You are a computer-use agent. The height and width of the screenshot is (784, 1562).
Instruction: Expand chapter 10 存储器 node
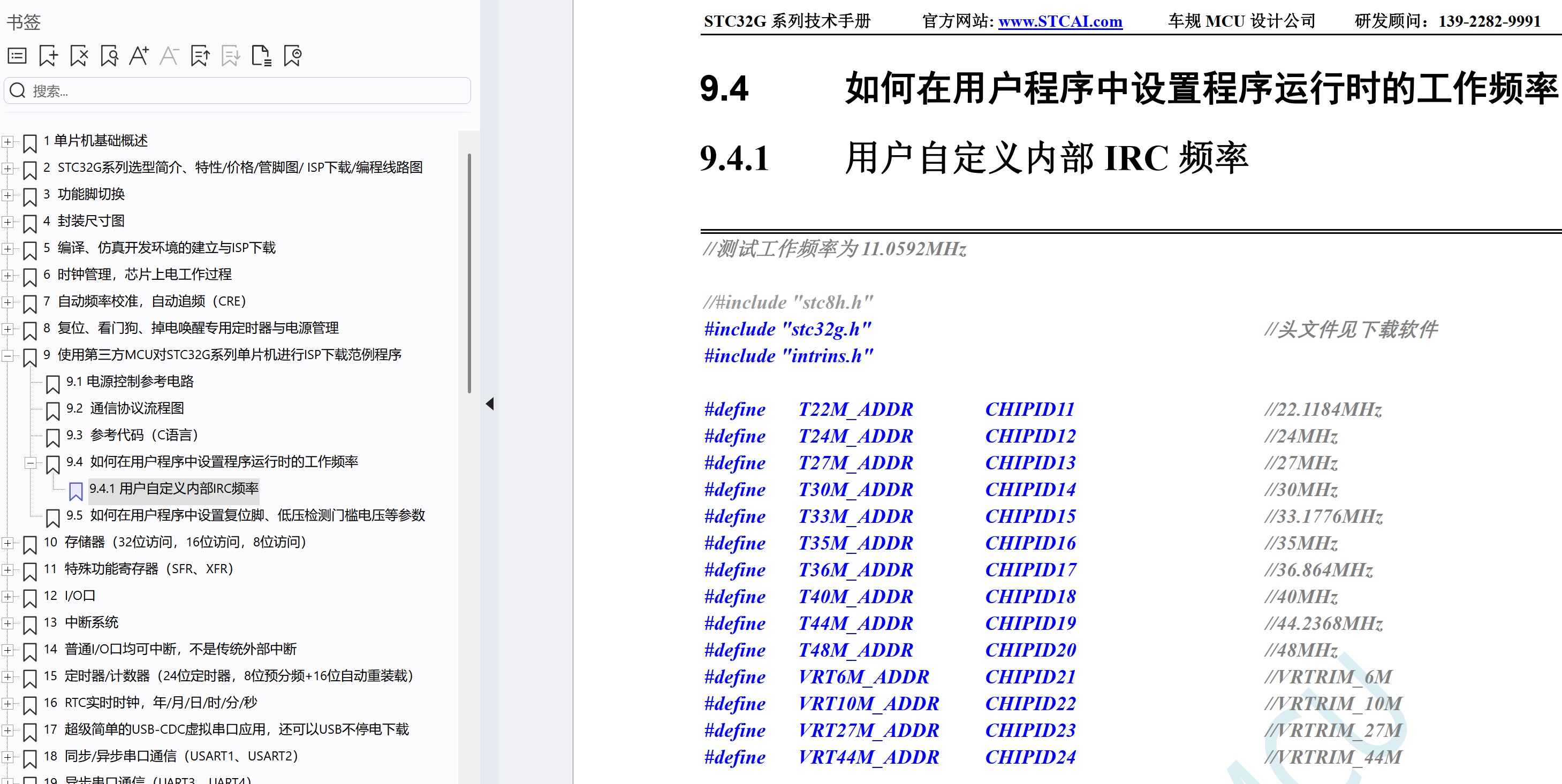pyautogui.click(x=7, y=543)
